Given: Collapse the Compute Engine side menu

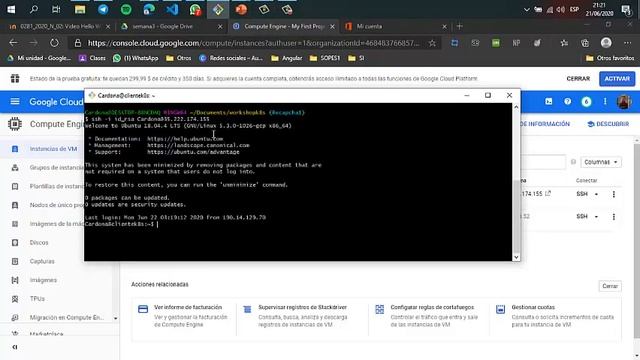Looking at the screenshot, I should [15, 347].
